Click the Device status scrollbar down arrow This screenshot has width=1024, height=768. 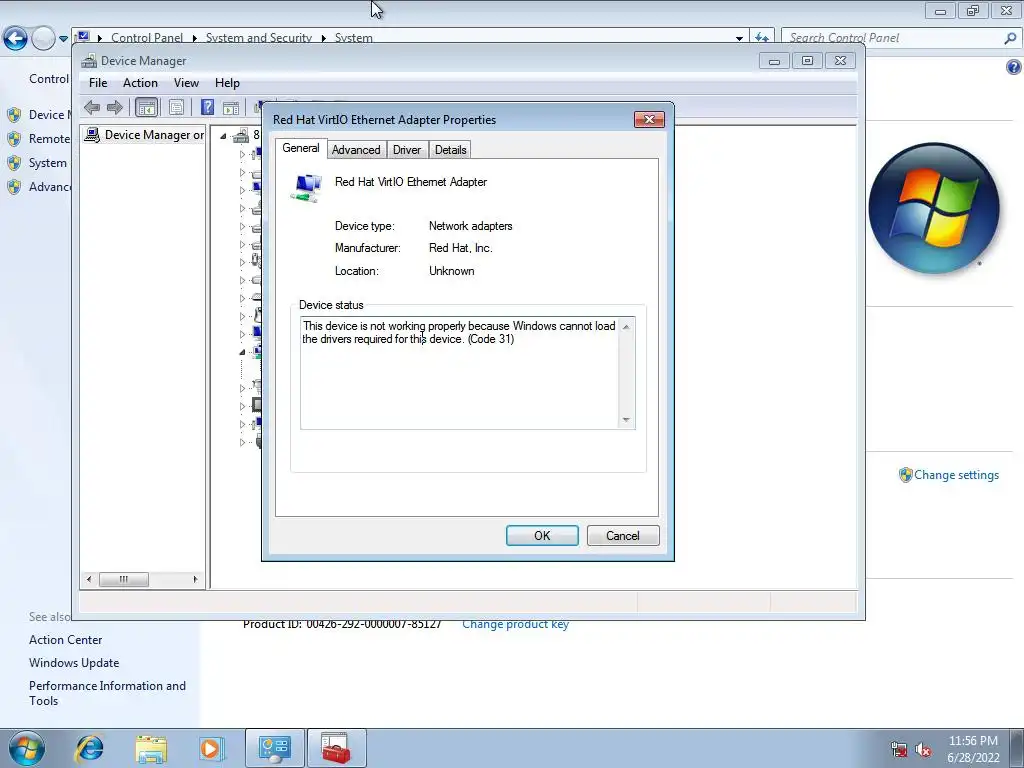pos(626,420)
